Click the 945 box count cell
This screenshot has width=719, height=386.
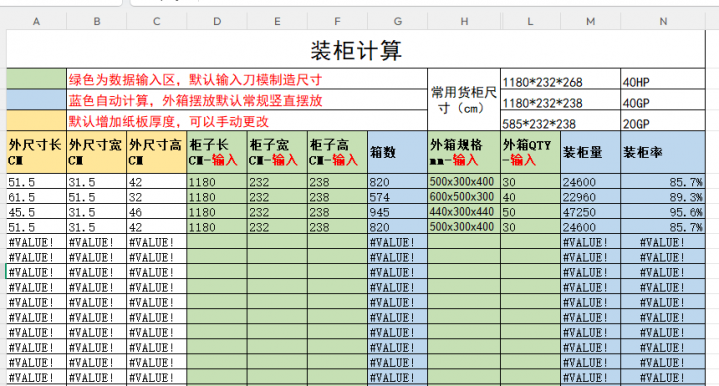click(398, 212)
